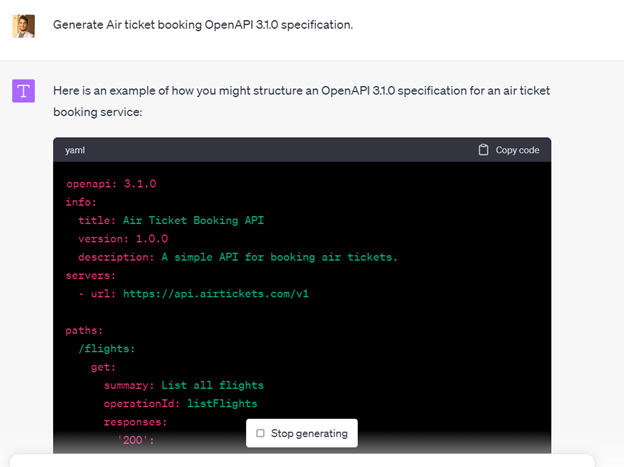Viewport: 624px width, 467px height.
Task: Click the servers: key in the code
Action: tap(90, 275)
